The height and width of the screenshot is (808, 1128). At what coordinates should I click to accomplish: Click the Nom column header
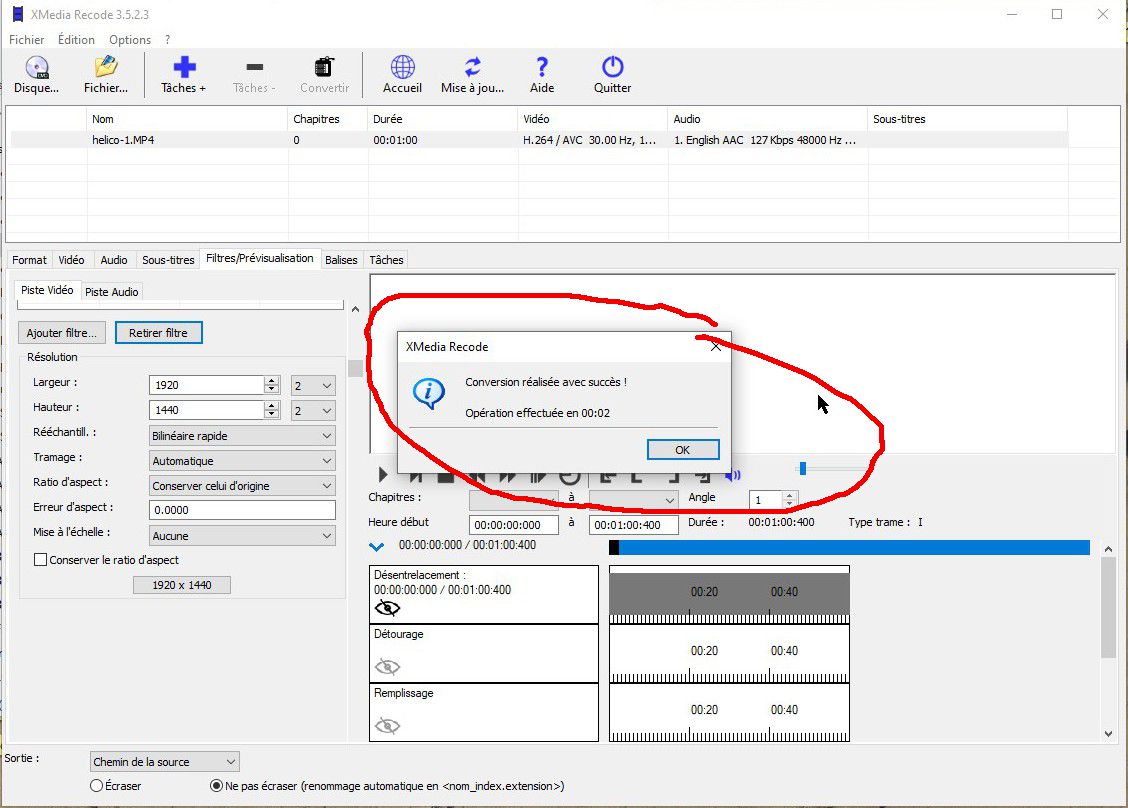click(187, 119)
